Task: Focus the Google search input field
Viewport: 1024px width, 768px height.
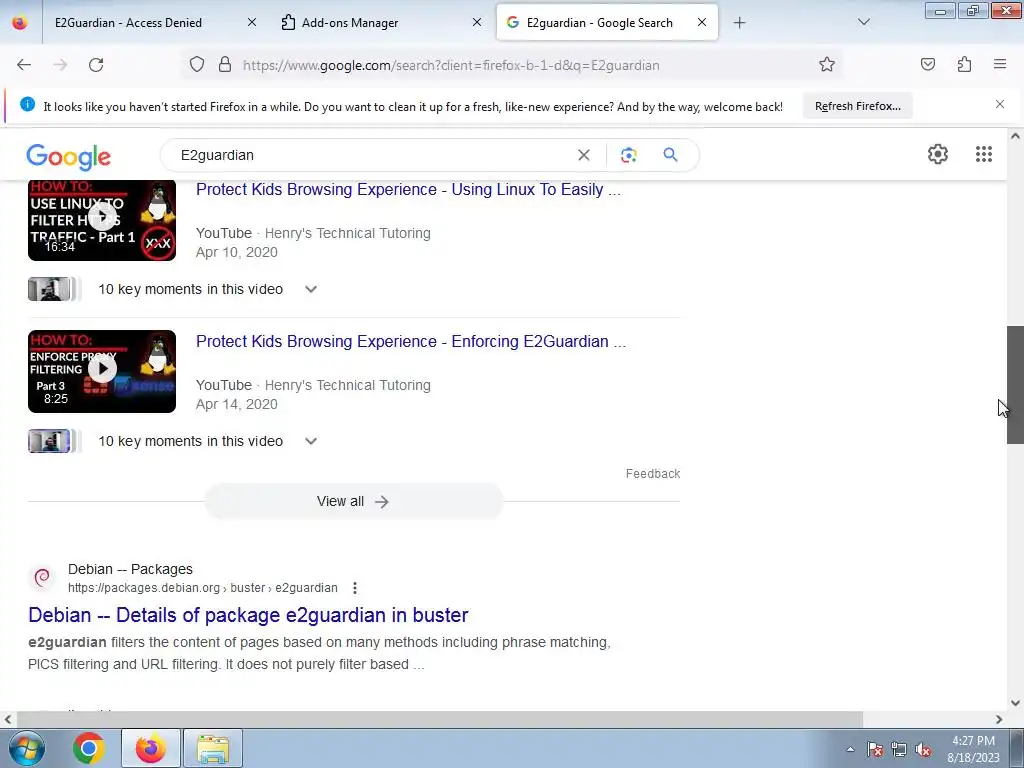Action: click(372, 155)
